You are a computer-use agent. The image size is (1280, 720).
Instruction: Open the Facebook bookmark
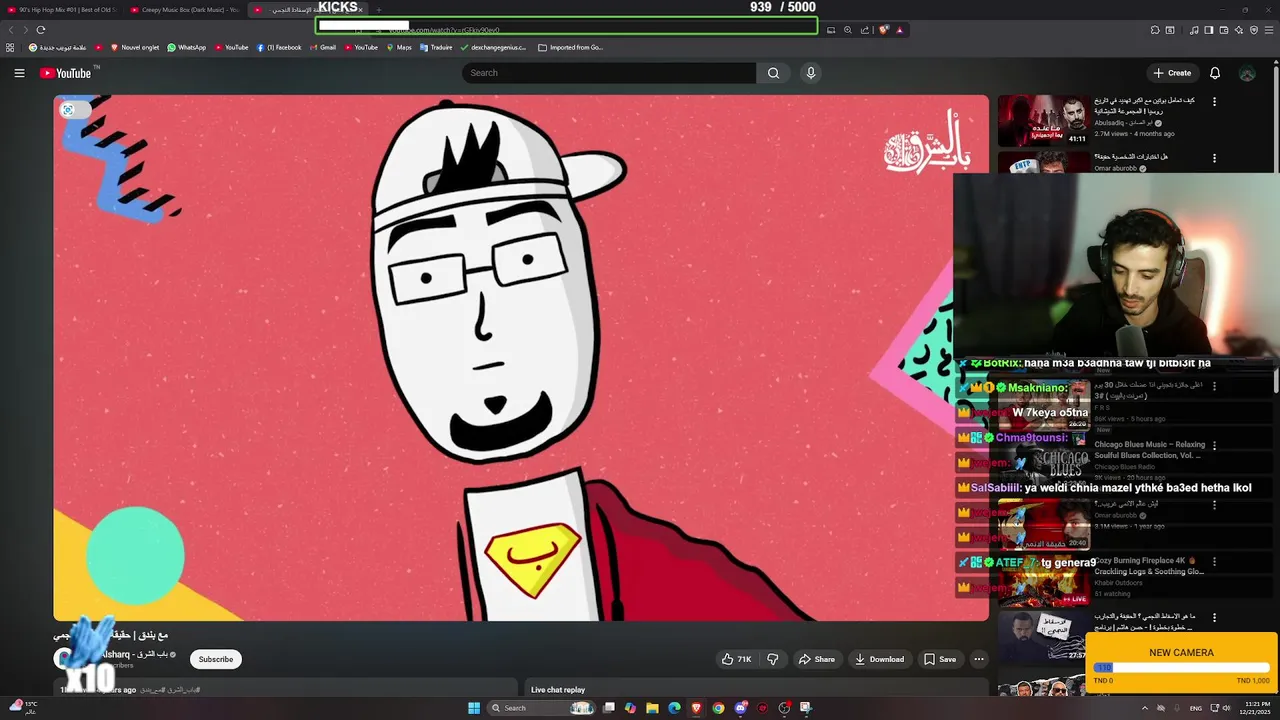pos(279,47)
